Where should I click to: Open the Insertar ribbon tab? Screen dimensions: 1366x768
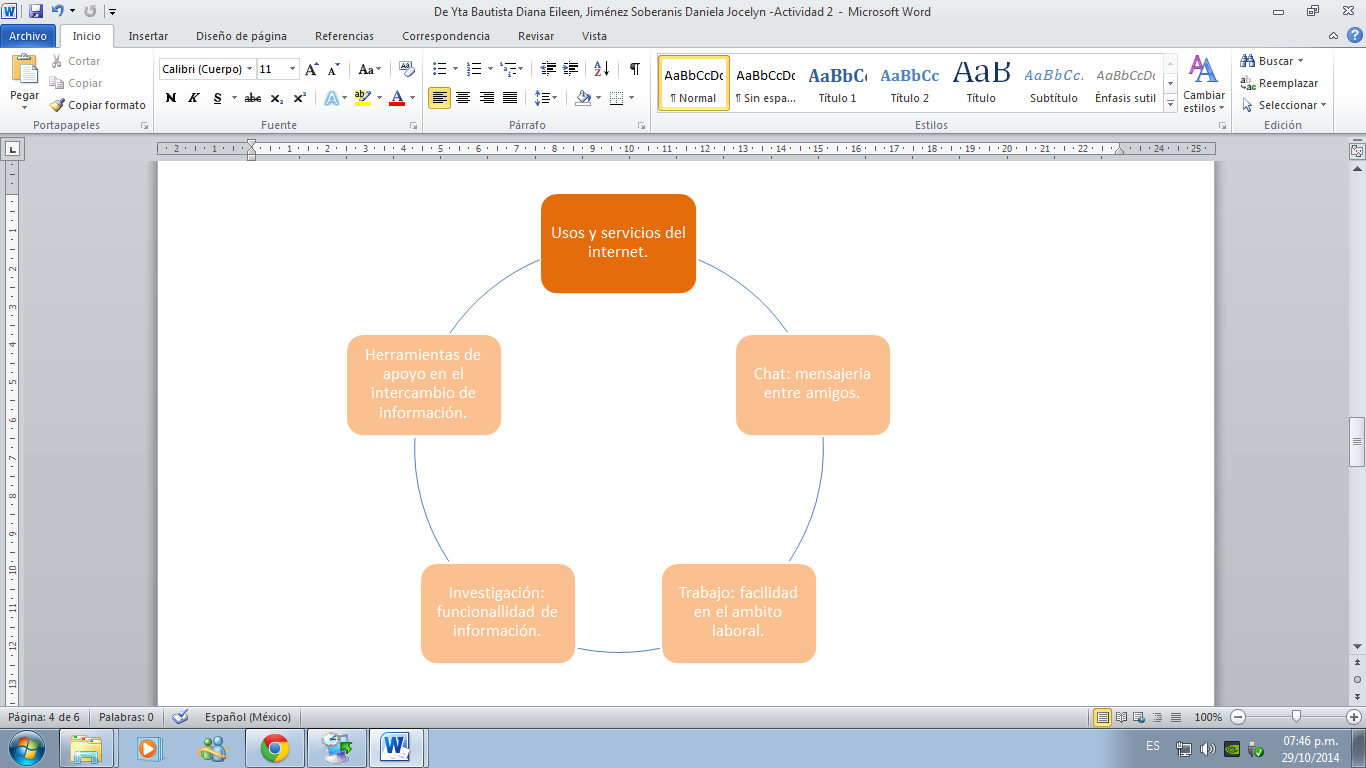click(148, 36)
